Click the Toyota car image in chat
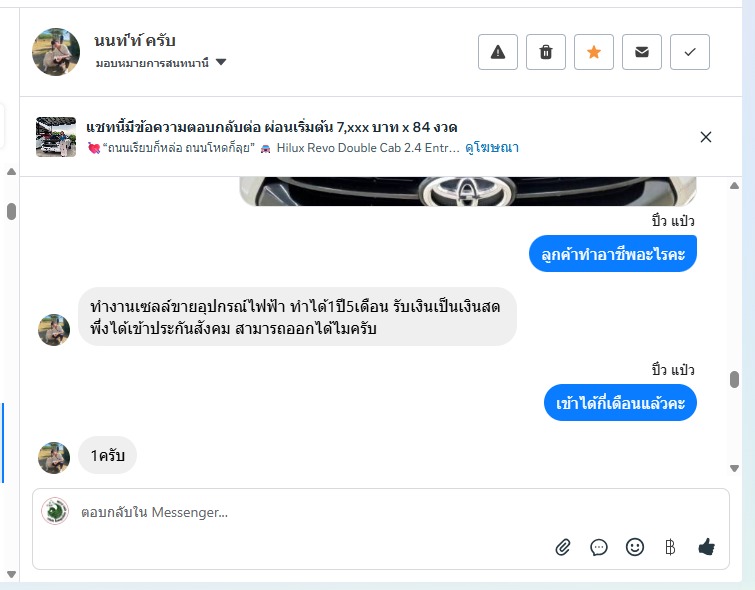 click(x=468, y=191)
